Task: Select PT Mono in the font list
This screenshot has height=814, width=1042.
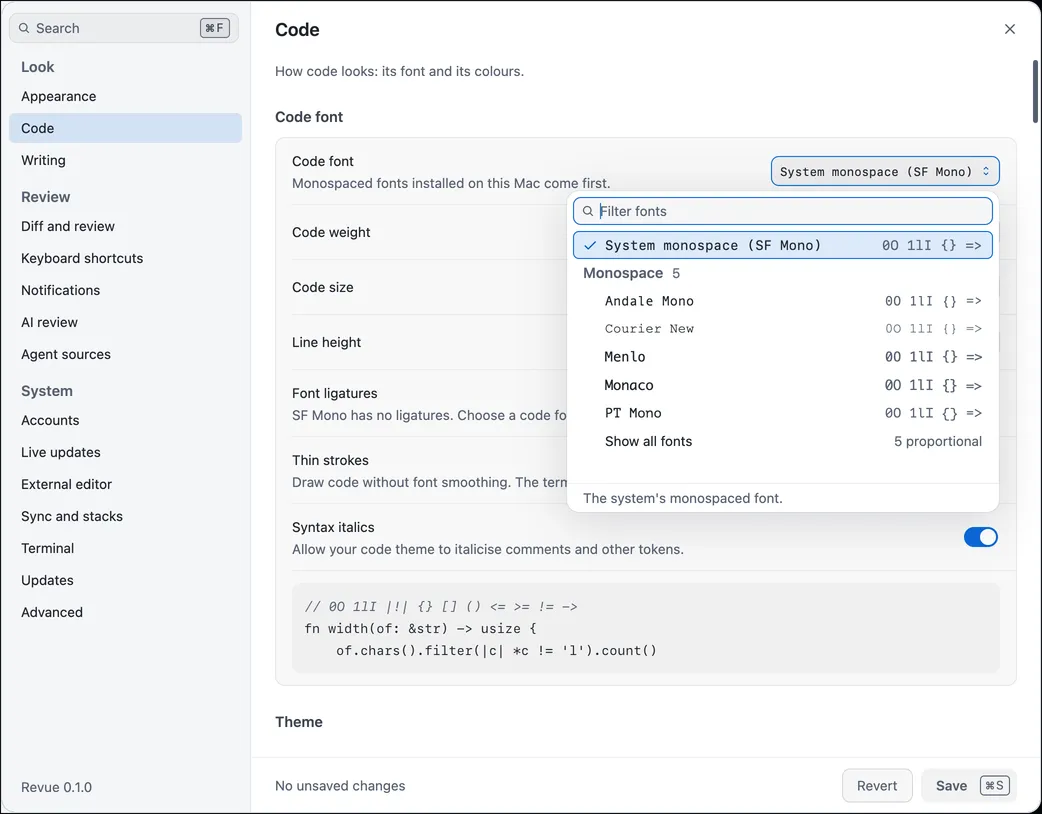Action: click(782, 413)
